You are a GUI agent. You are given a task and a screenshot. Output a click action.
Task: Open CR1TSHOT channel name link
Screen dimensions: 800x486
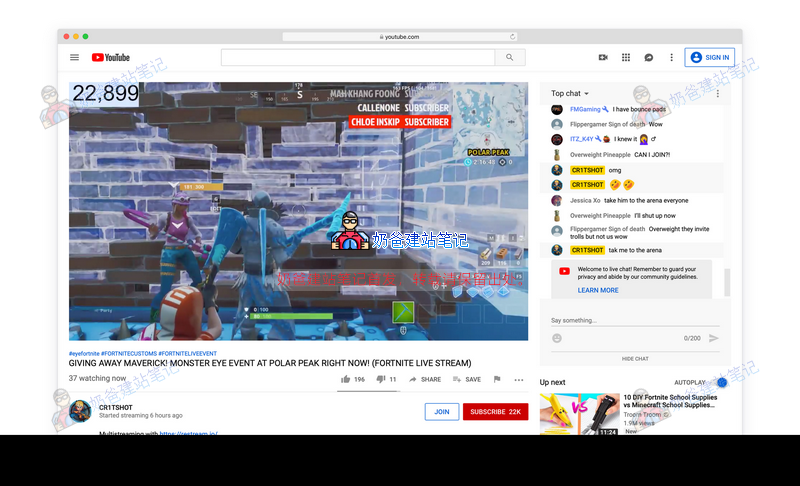[116, 407]
